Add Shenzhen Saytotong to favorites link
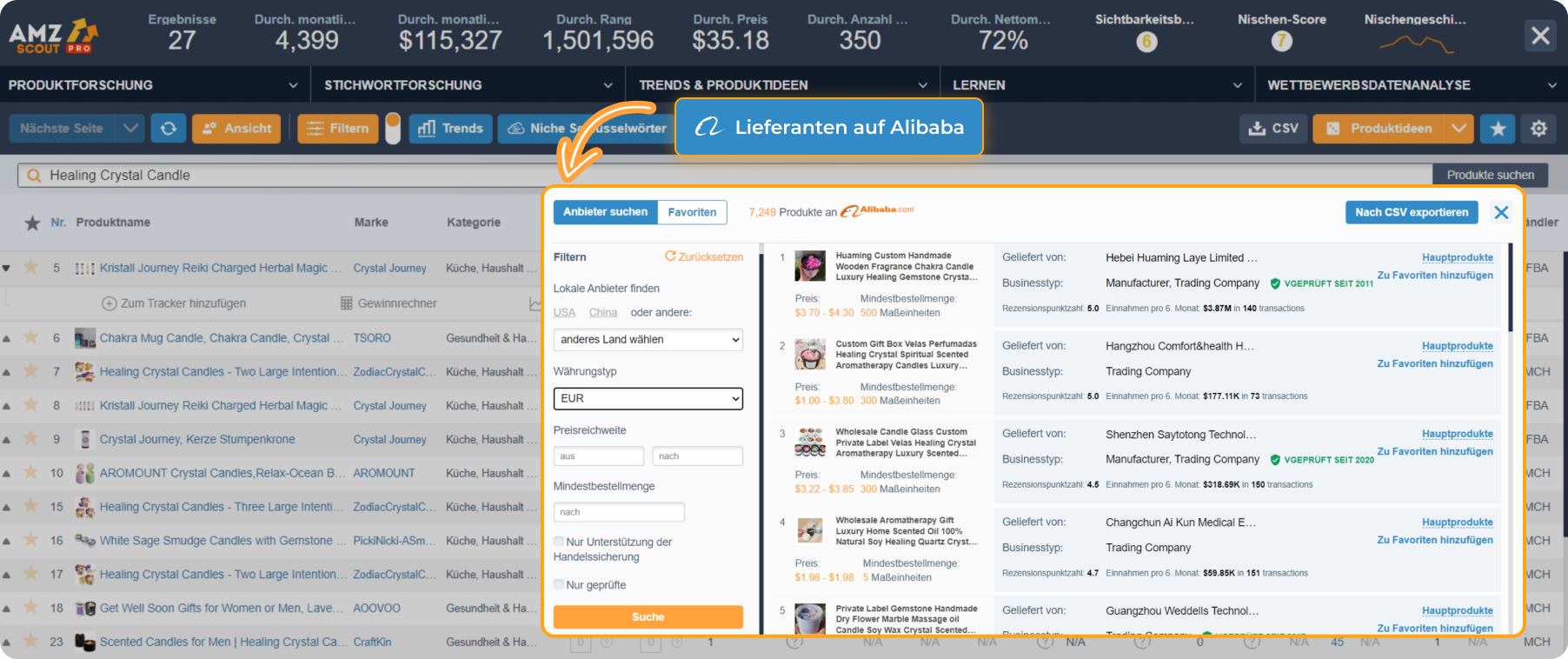Image resolution: width=1568 pixels, height=659 pixels. pos(1435,451)
